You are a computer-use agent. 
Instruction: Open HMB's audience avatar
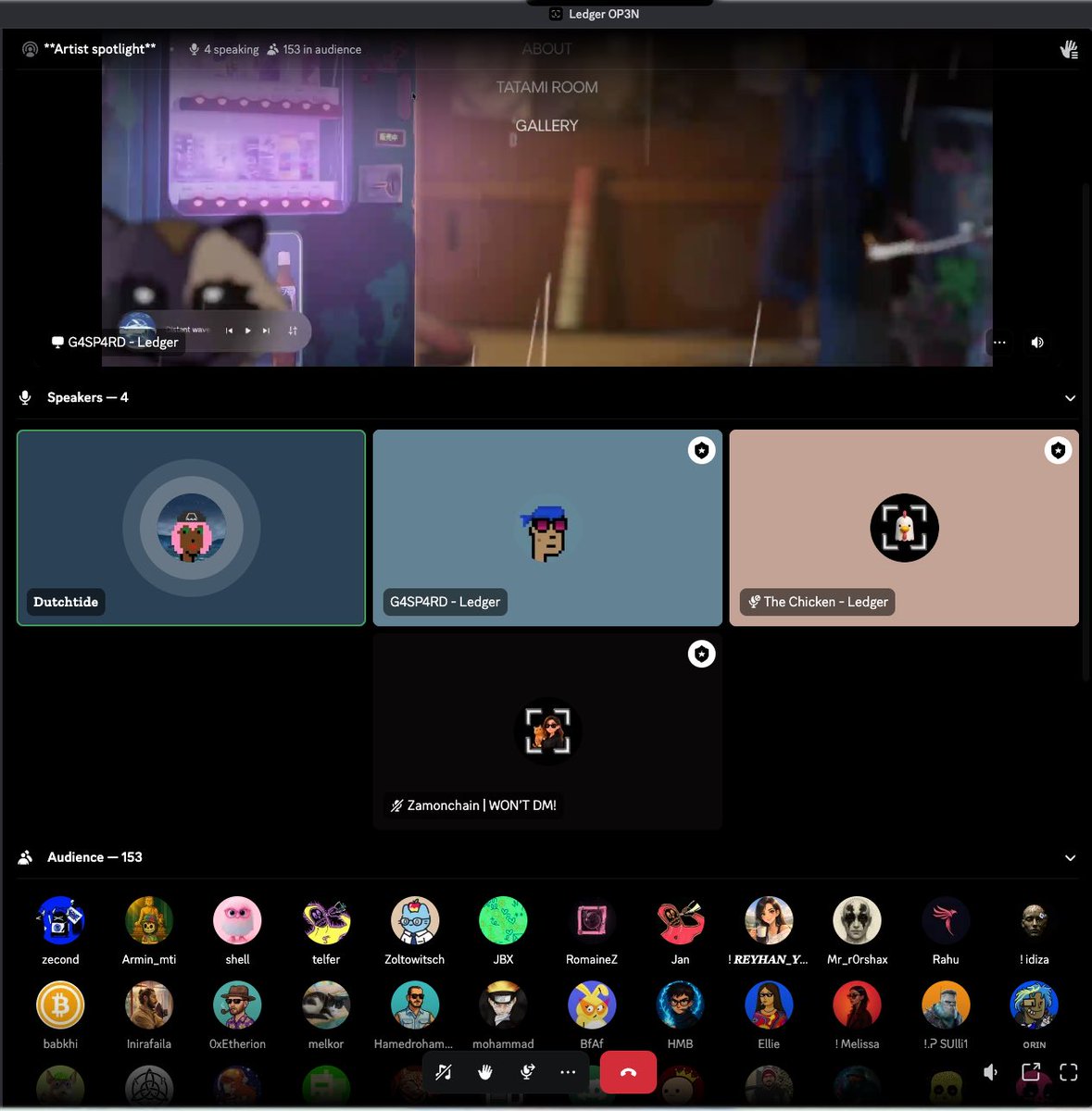coord(680,1005)
